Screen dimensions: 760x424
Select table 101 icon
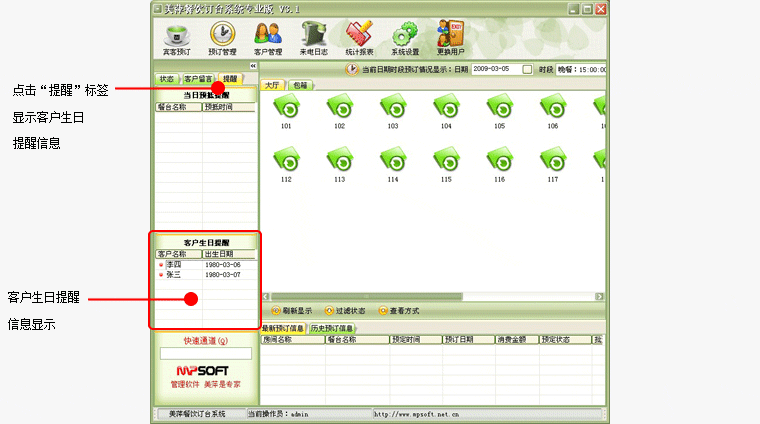pyautogui.click(x=286, y=109)
